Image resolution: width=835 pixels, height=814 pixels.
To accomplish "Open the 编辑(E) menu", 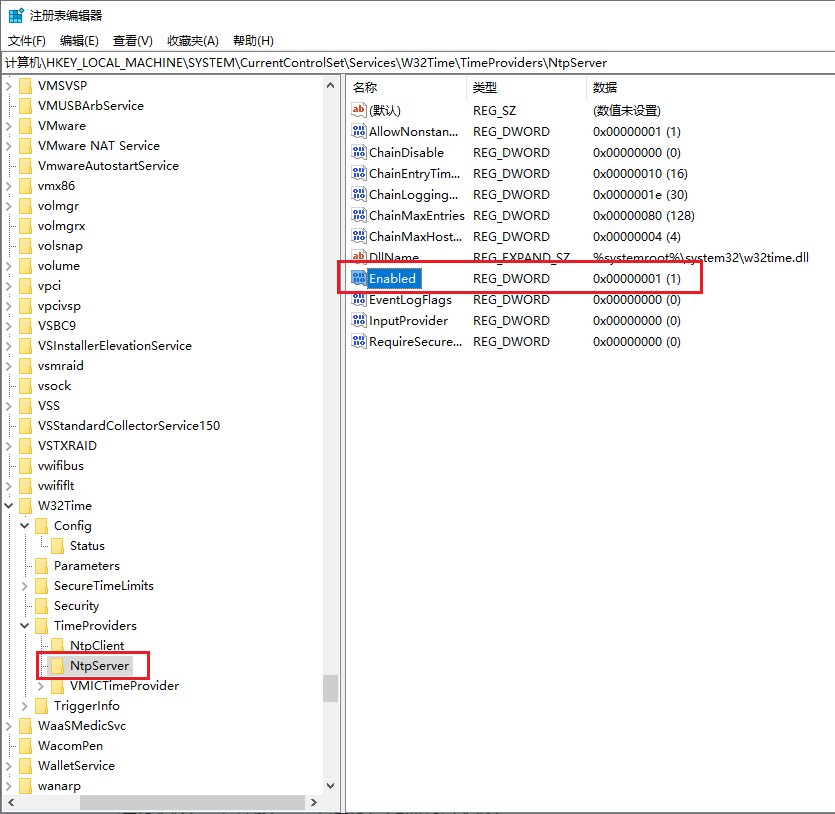I will point(79,41).
